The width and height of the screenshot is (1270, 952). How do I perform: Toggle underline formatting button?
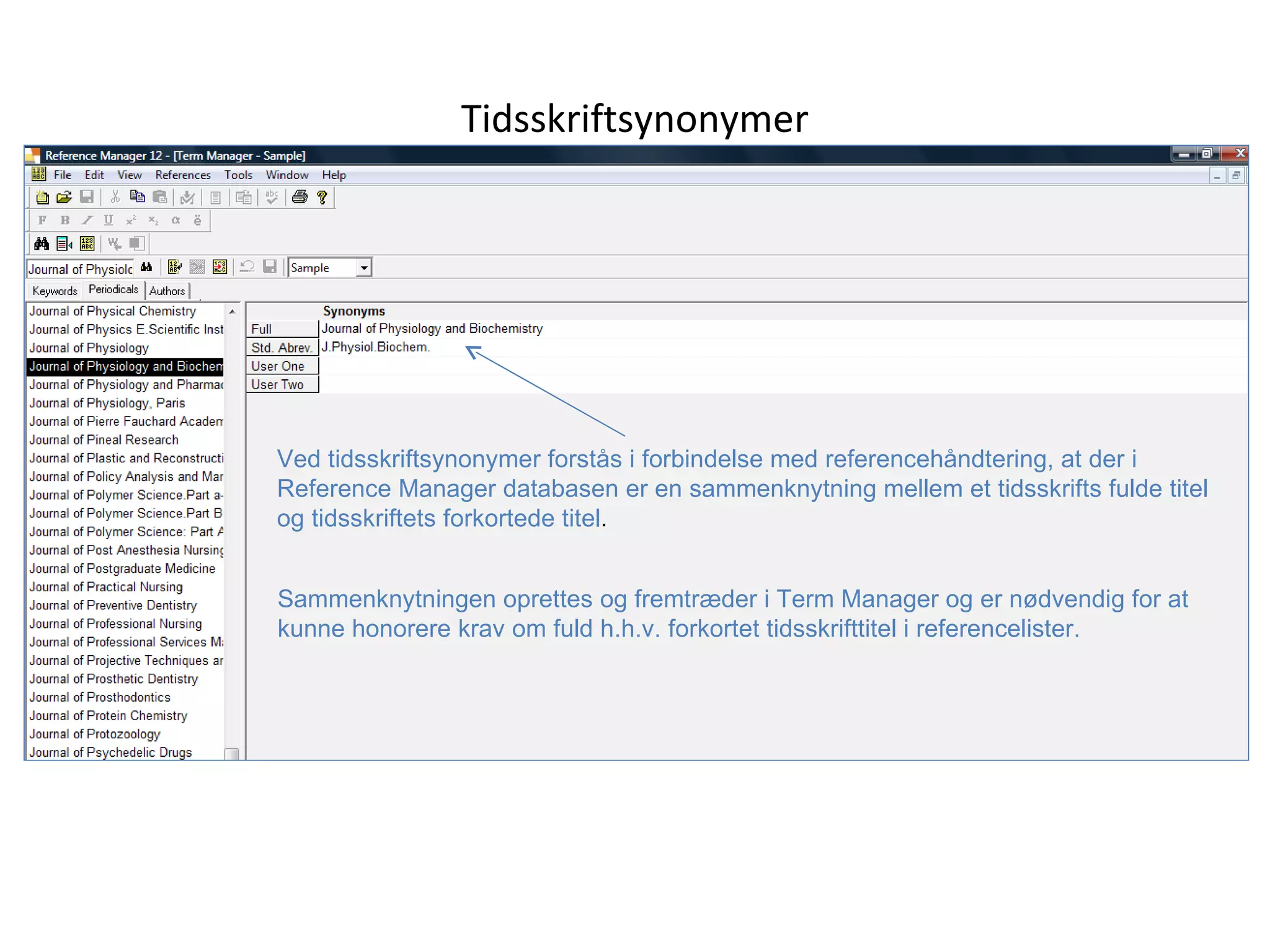click(109, 220)
